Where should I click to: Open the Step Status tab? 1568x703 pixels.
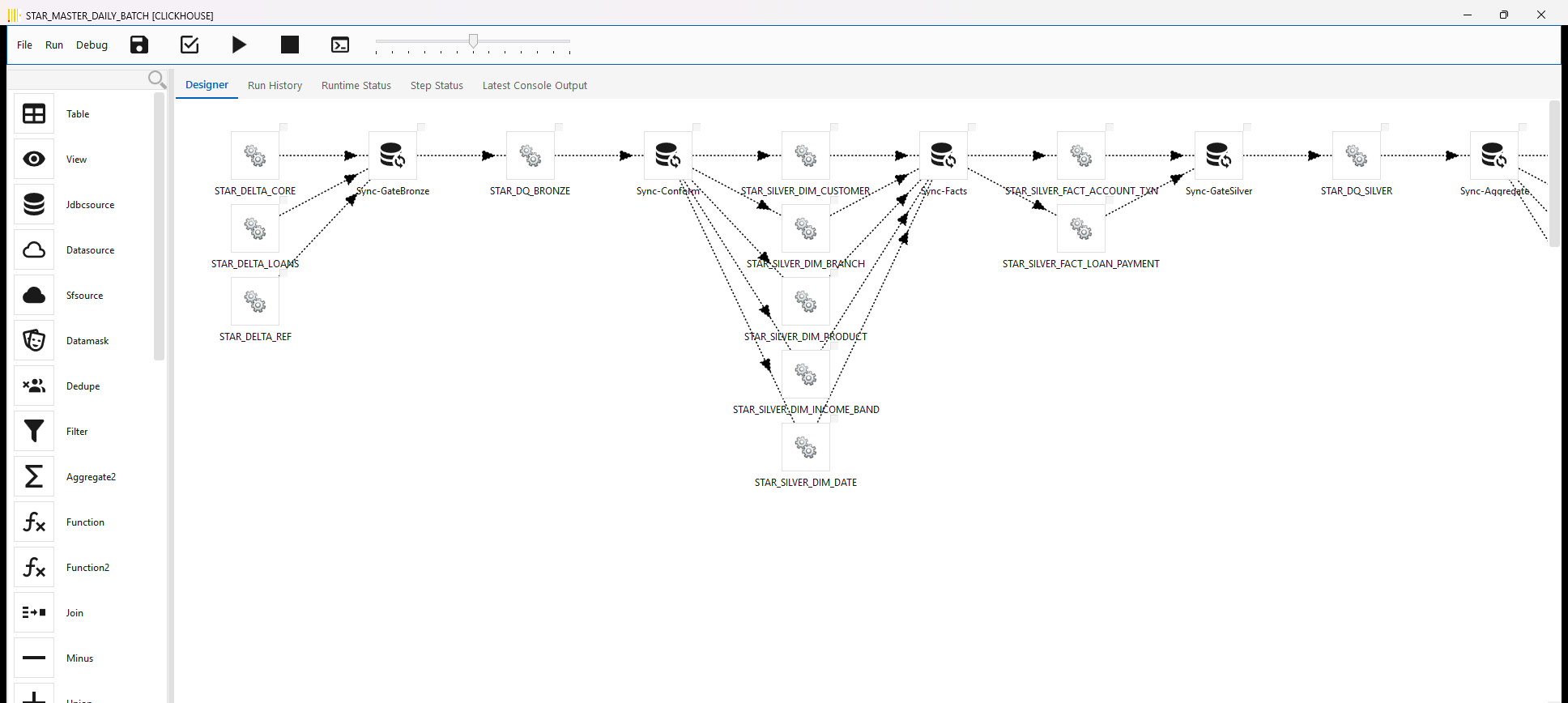point(437,85)
